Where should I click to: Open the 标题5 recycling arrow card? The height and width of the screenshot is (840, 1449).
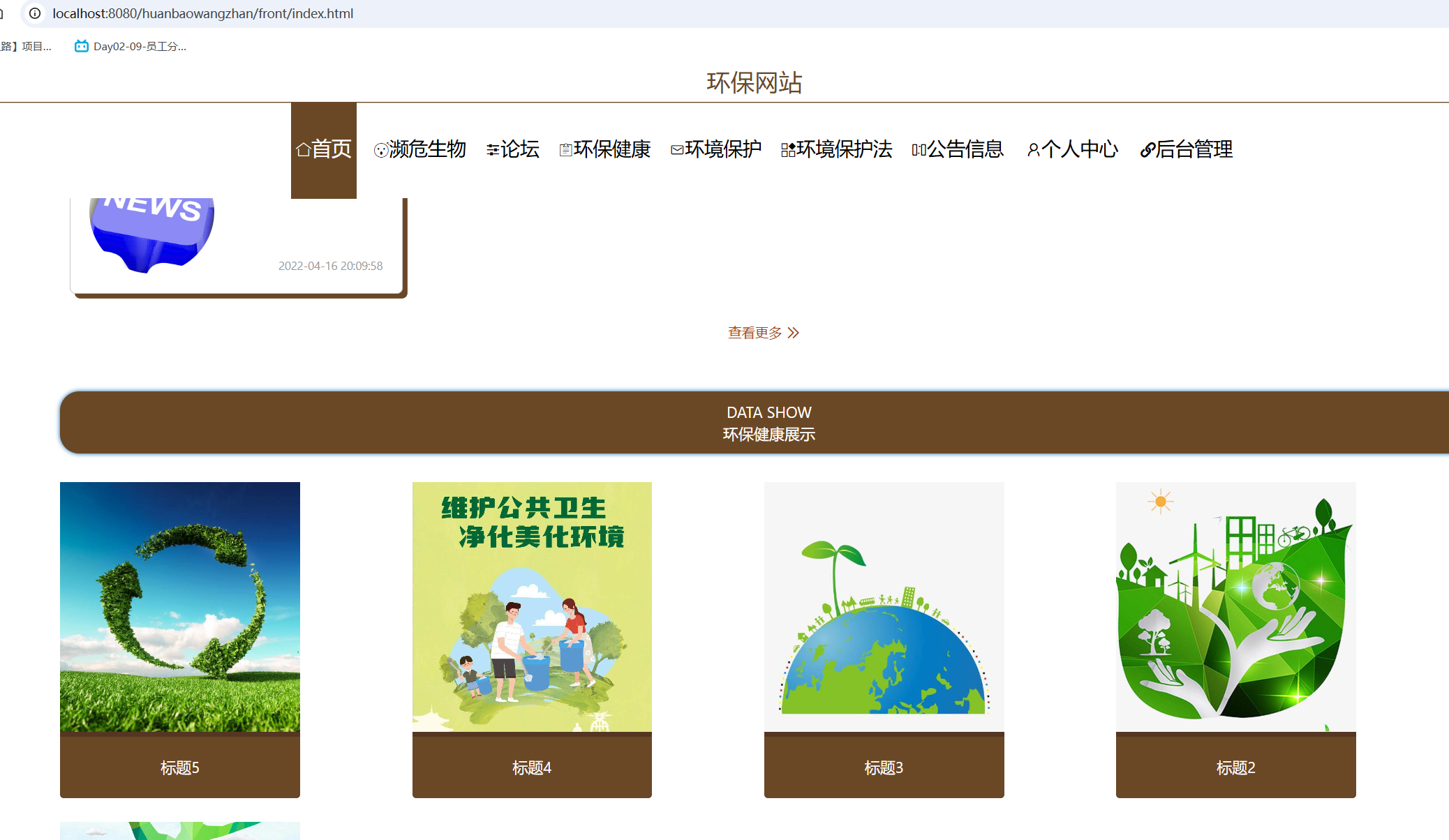[x=180, y=607]
